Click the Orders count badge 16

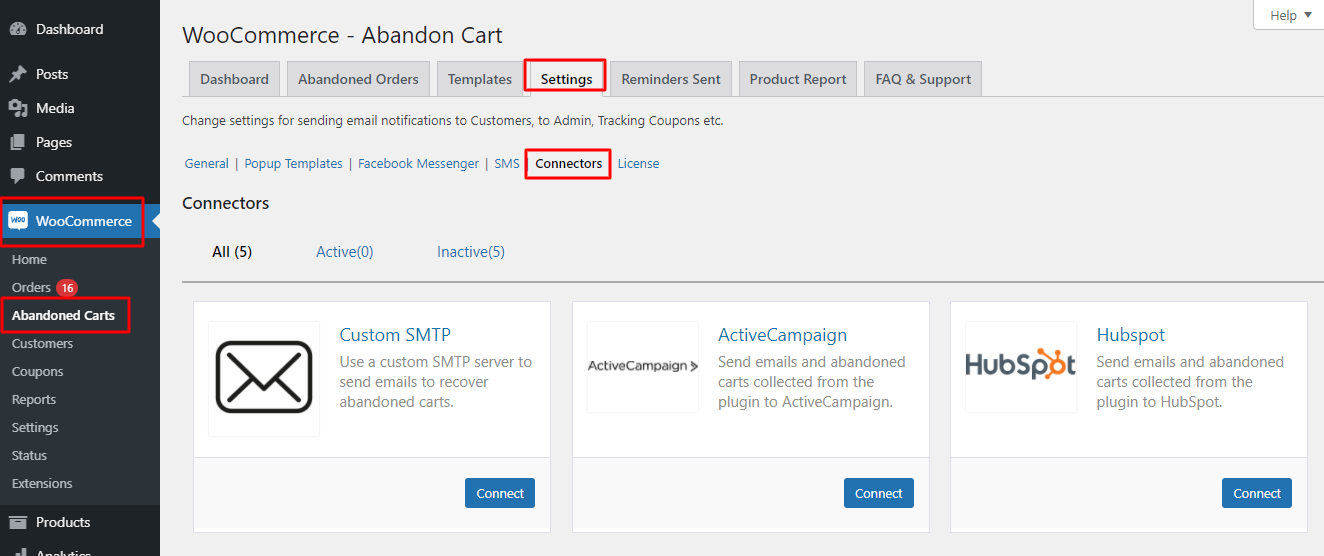pyautogui.click(x=67, y=288)
